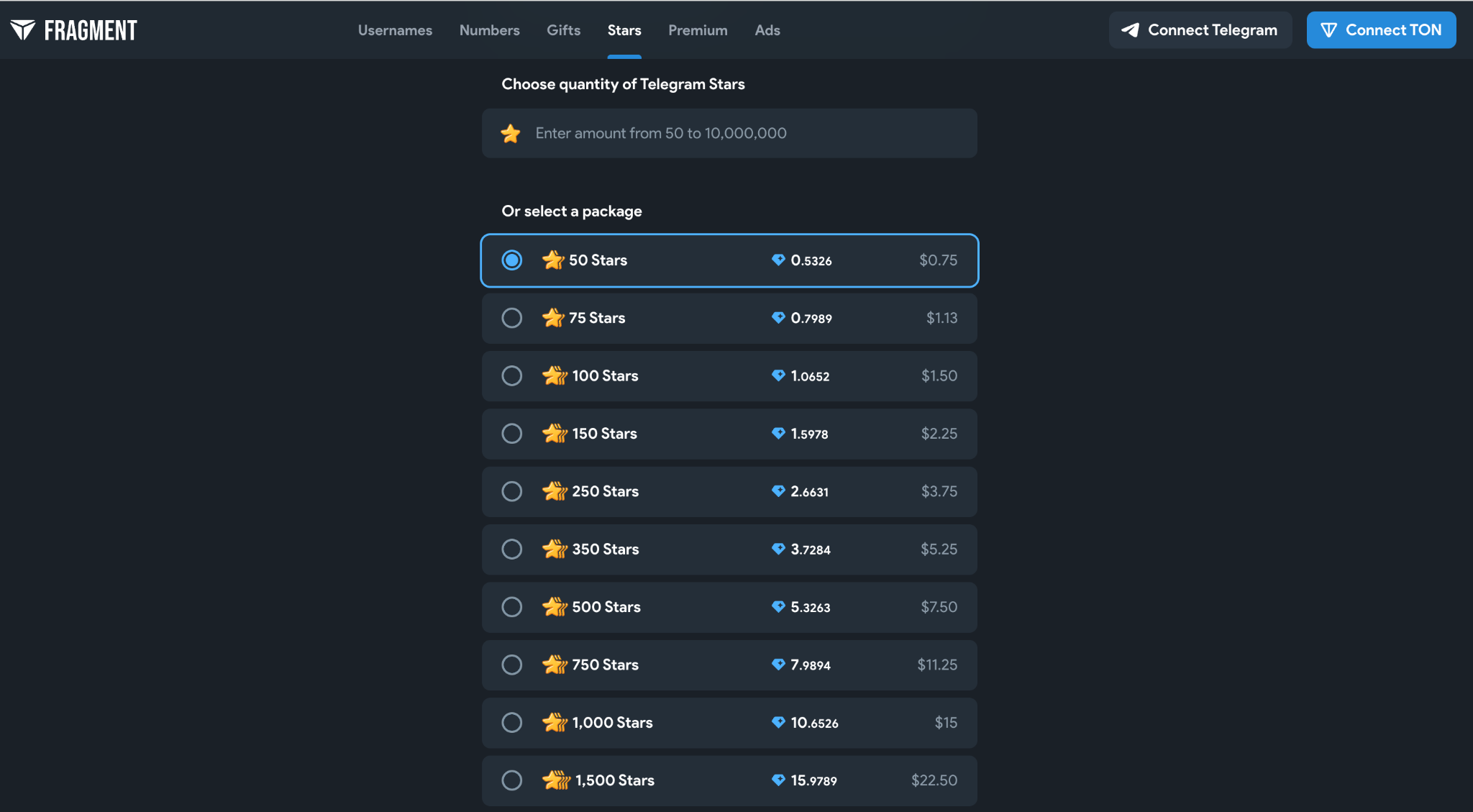This screenshot has width=1473, height=812.
Task: Focus the stars amount input field
Action: (729, 133)
